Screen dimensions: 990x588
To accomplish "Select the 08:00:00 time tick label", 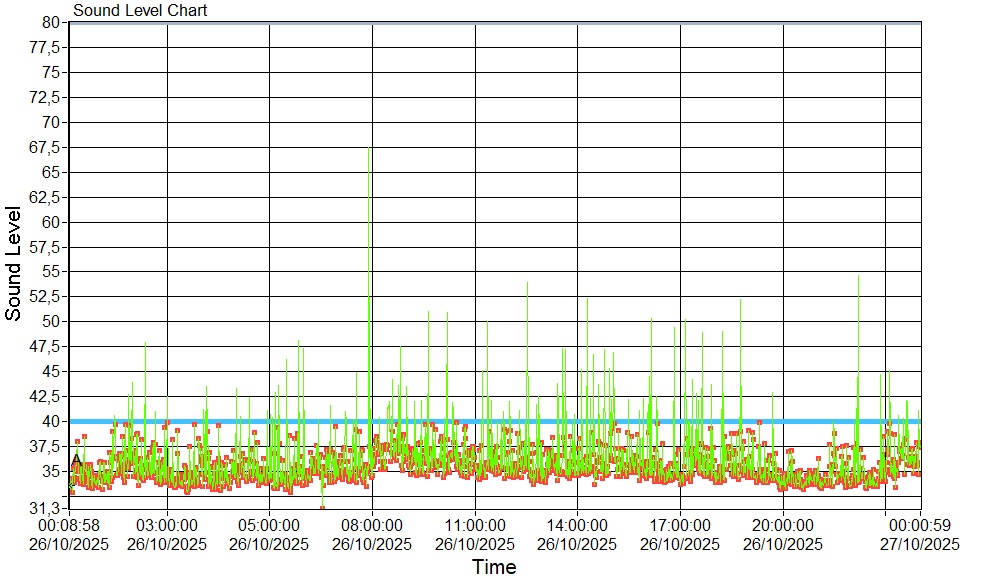I will (x=372, y=523).
